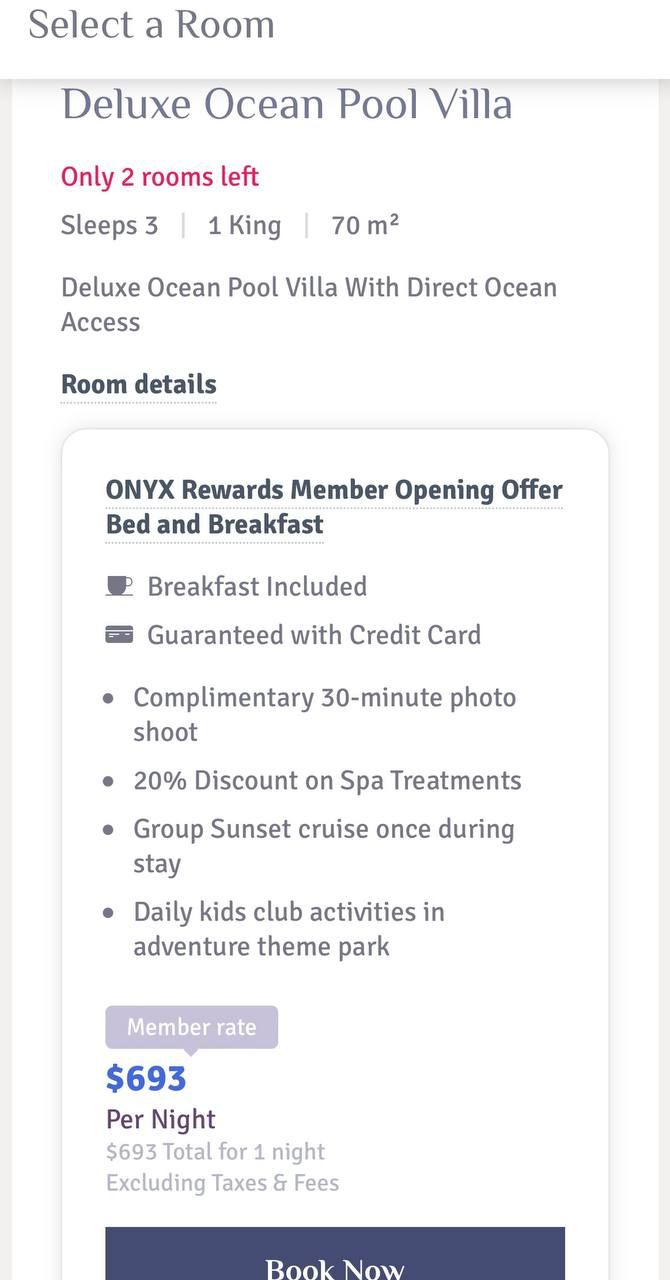Click the Guaranteed with Credit Card text
This screenshot has height=1280, width=670.
coord(314,635)
